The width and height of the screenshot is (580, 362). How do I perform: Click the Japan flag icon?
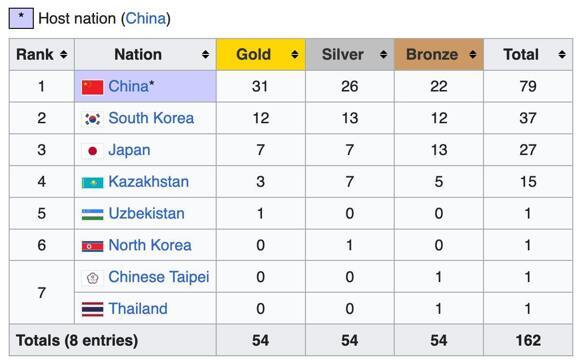[x=92, y=151]
